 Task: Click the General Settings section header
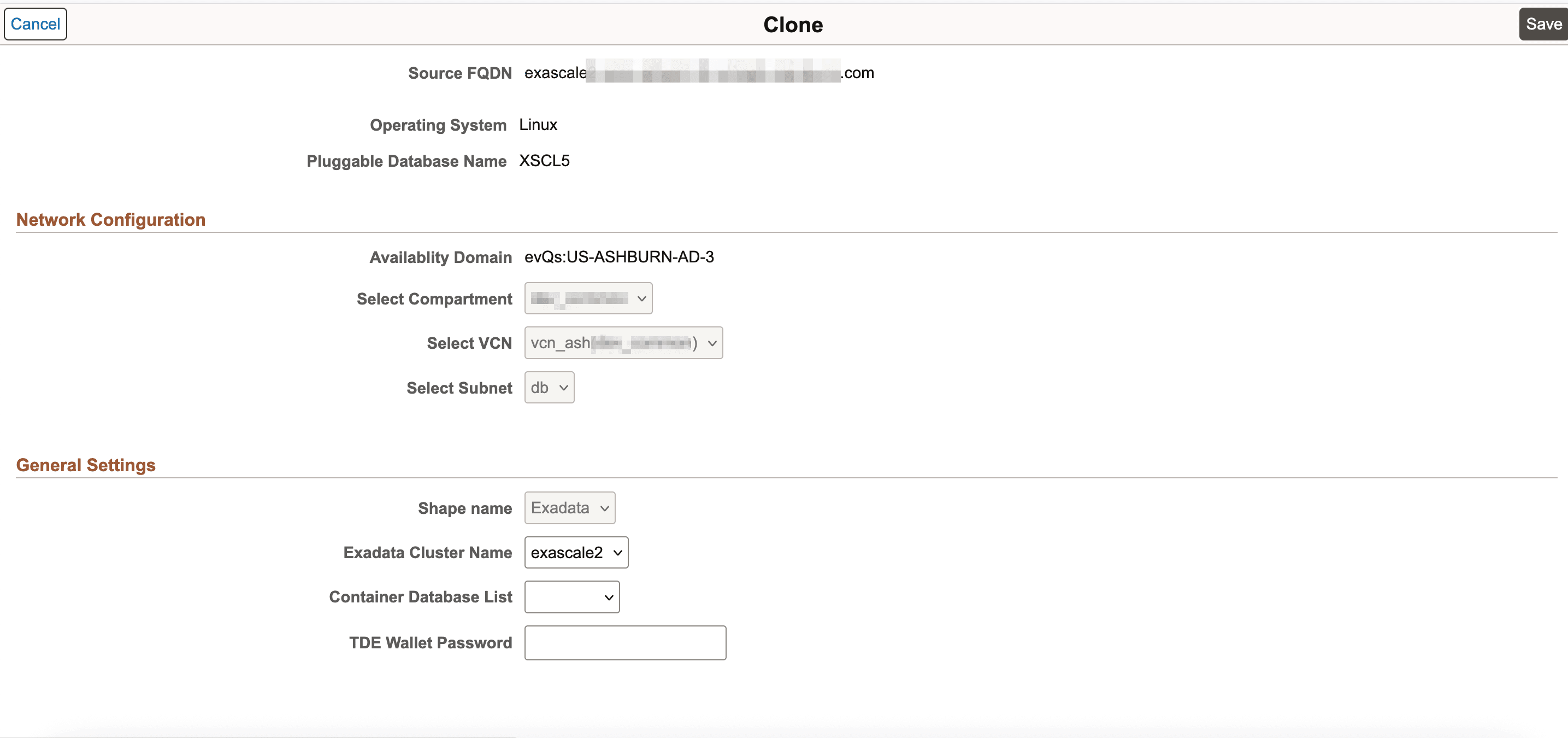86,465
